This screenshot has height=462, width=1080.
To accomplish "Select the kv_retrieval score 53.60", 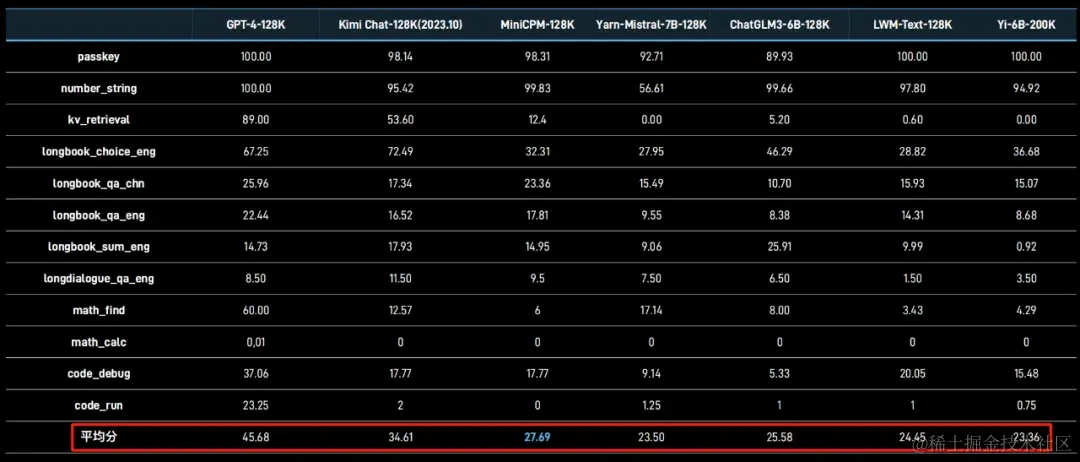I will (x=400, y=120).
